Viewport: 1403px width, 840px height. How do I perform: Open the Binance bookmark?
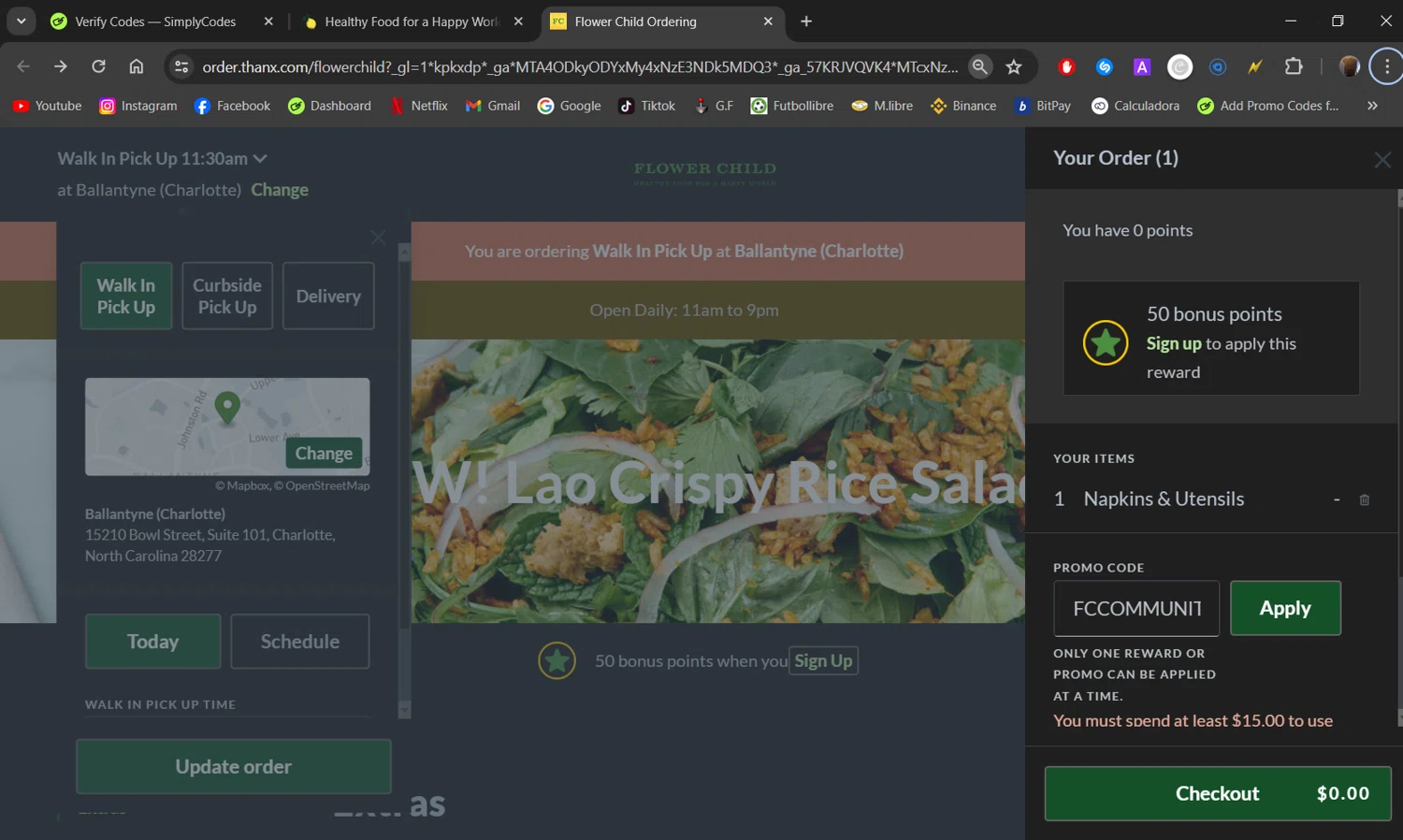pyautogui.click(x=963, y=106)
